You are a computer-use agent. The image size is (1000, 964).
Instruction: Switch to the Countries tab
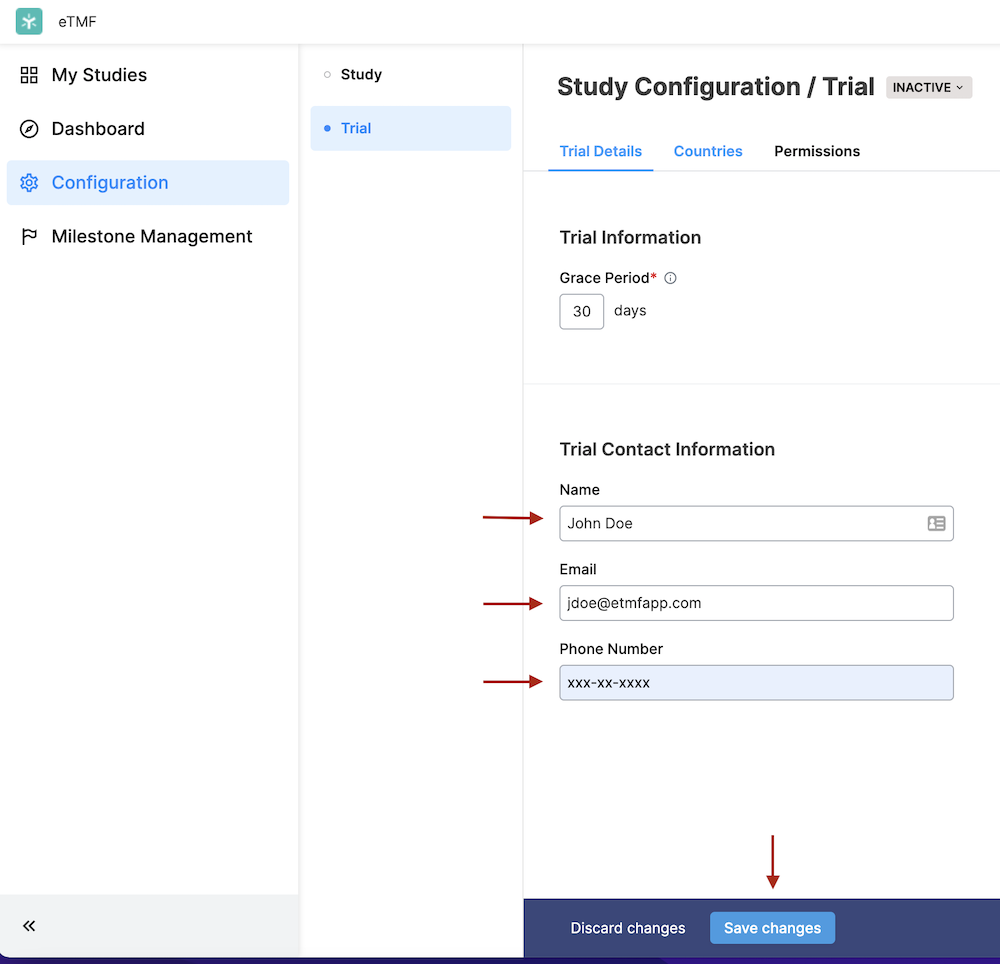708,152
